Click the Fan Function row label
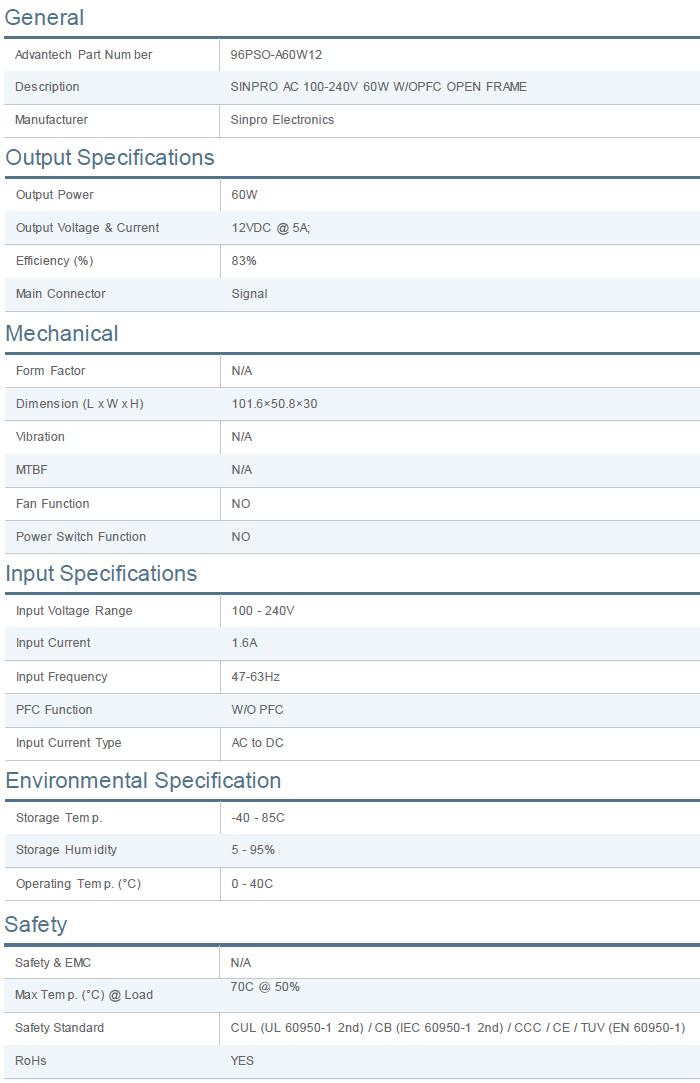The height and width of the screenshot is (1083, 700). [x=52, y=504]
